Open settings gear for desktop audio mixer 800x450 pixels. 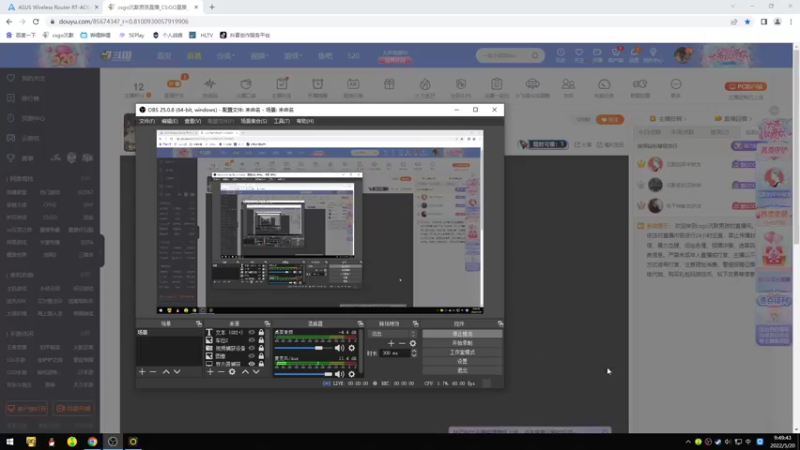(x=352, y=348)
